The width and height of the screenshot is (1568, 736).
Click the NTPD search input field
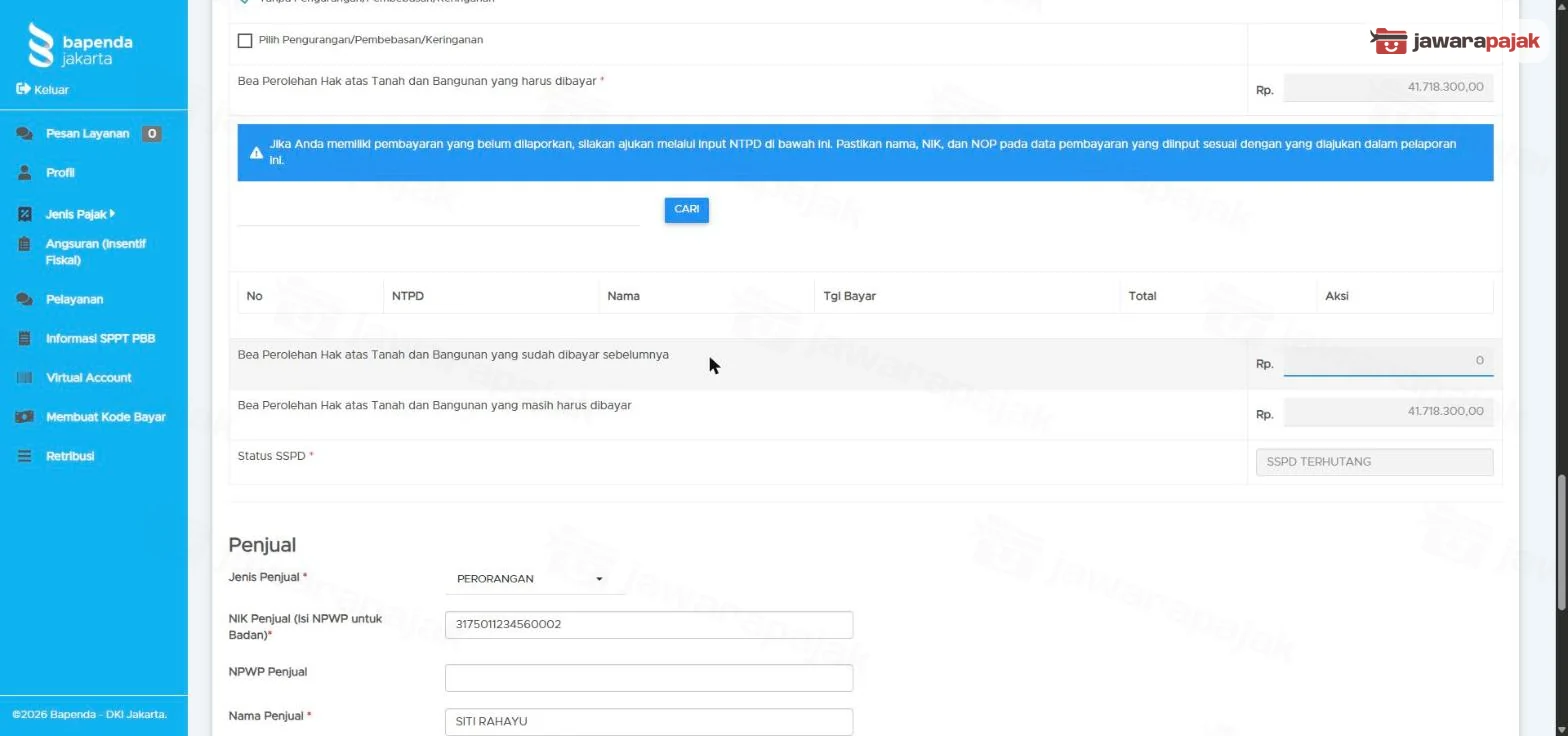click(x=438, y=212)
